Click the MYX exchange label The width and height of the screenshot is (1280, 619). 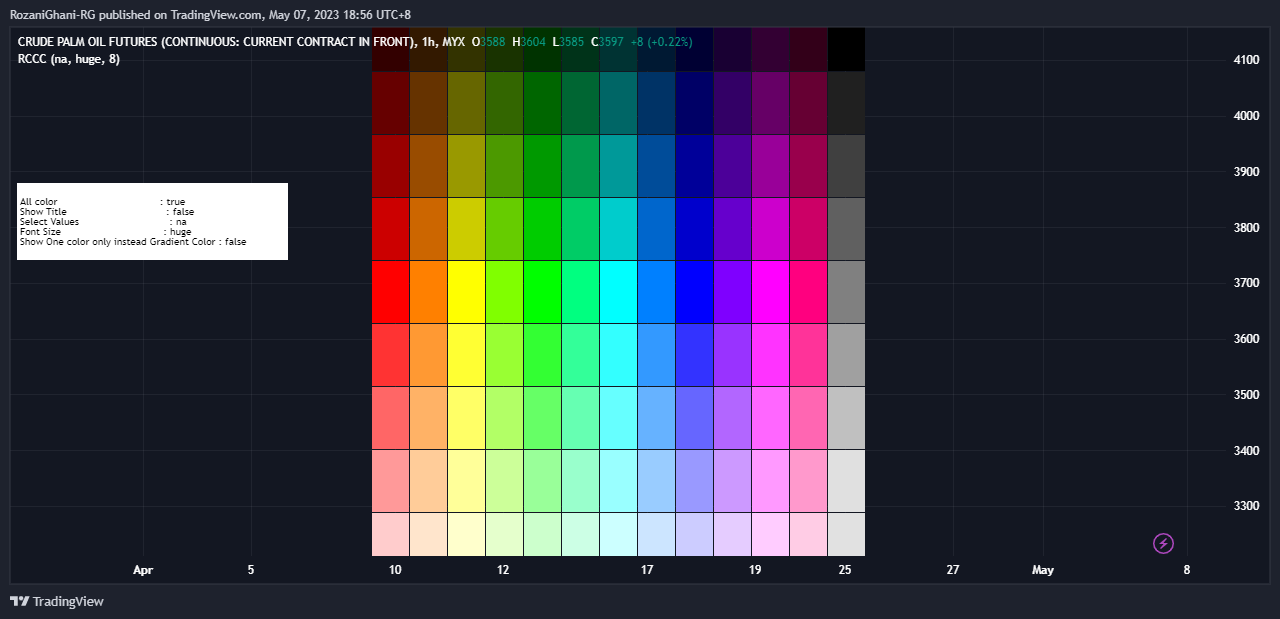pyautogui.click(x=453, y=42)
